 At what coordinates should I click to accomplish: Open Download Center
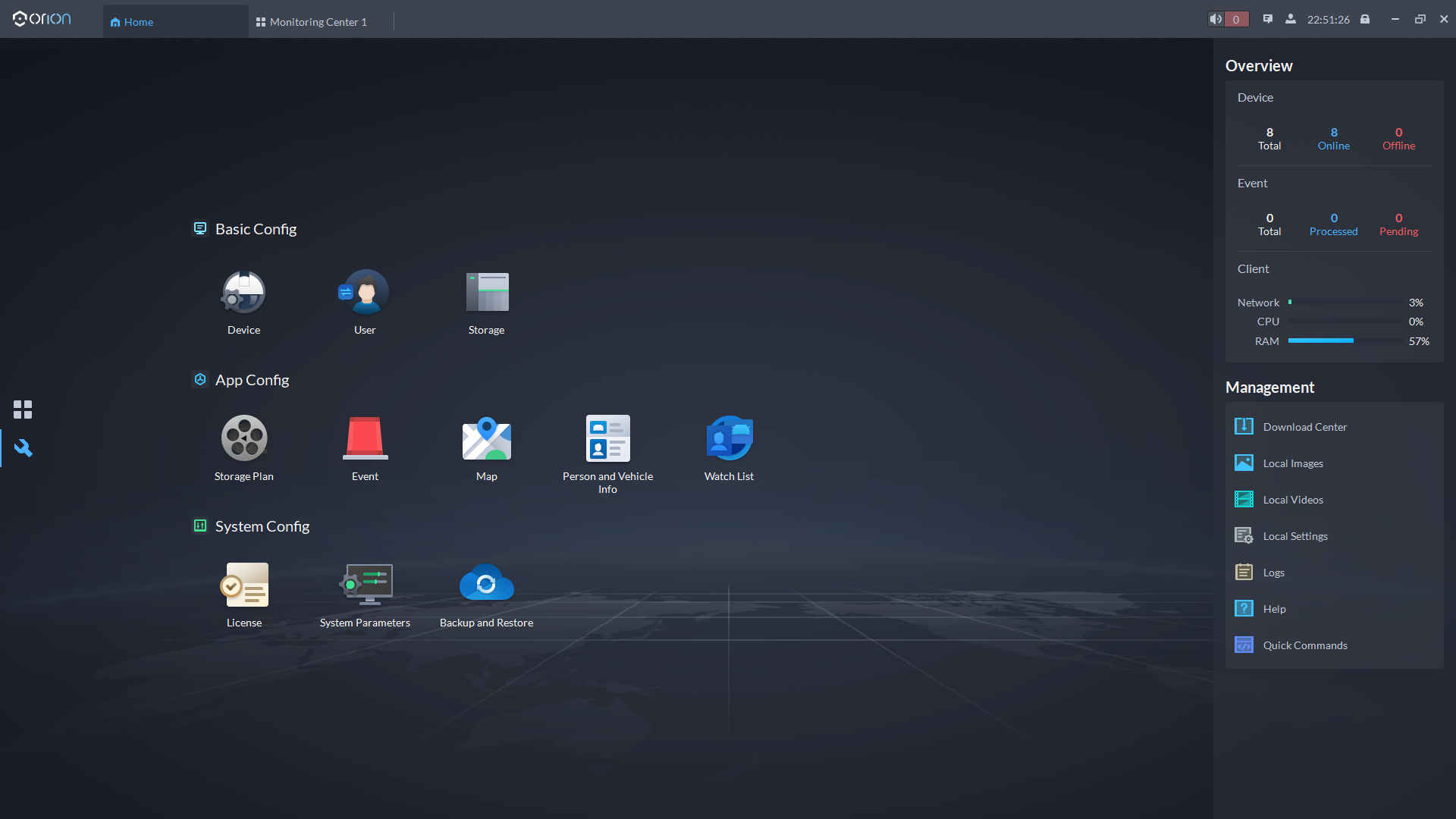[1305, 427]
